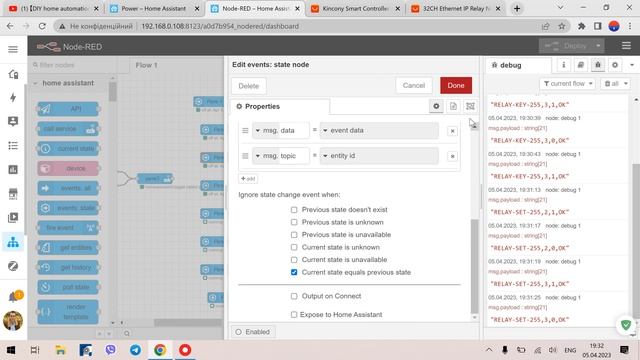This screenshot has height=360, width=640.
Task: Open the current flow filter dropdown
Action: click(x=567, y=84)
